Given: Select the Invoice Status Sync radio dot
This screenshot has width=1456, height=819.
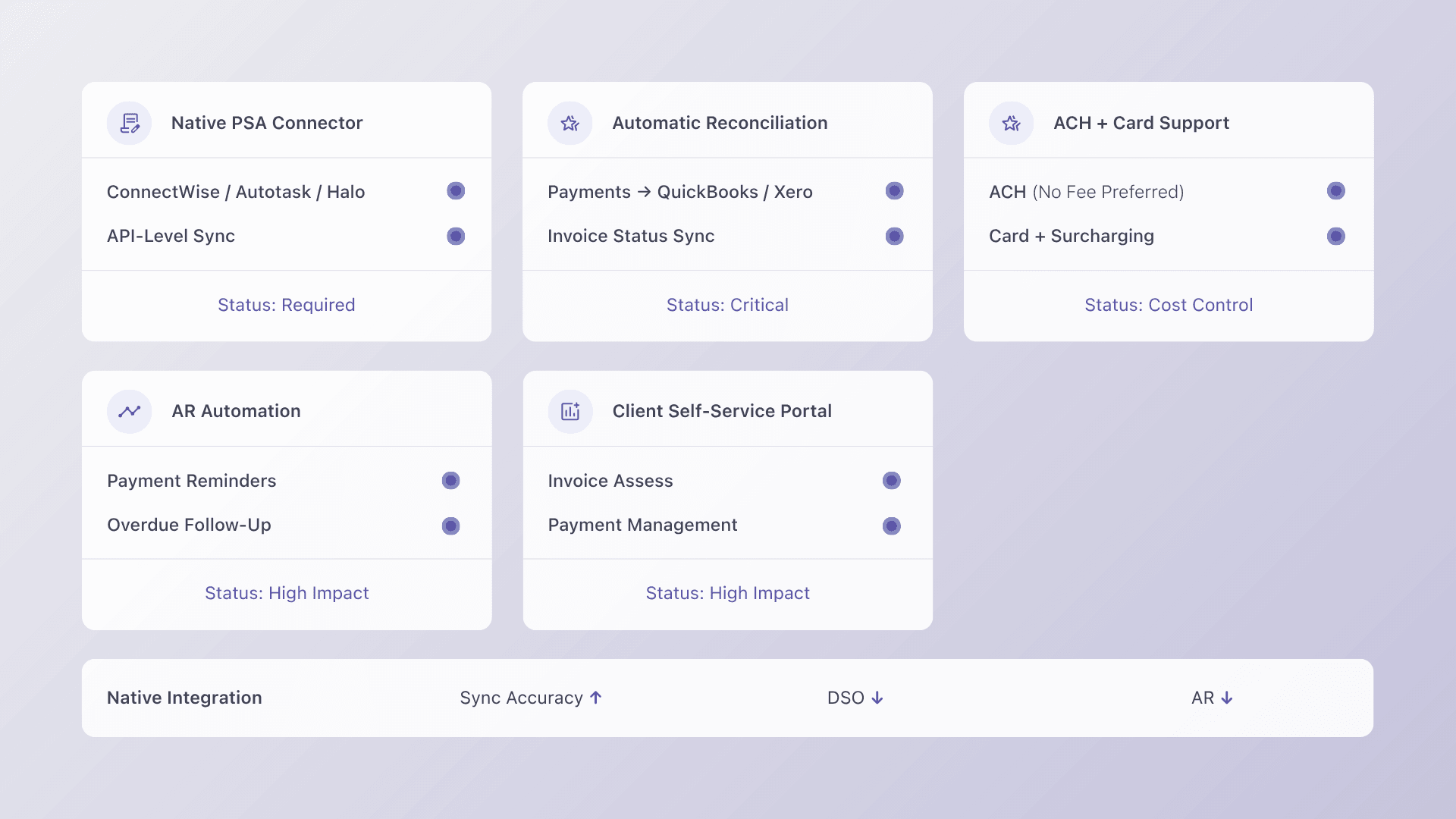Looking at the screenshot, I should pos(895,237).
